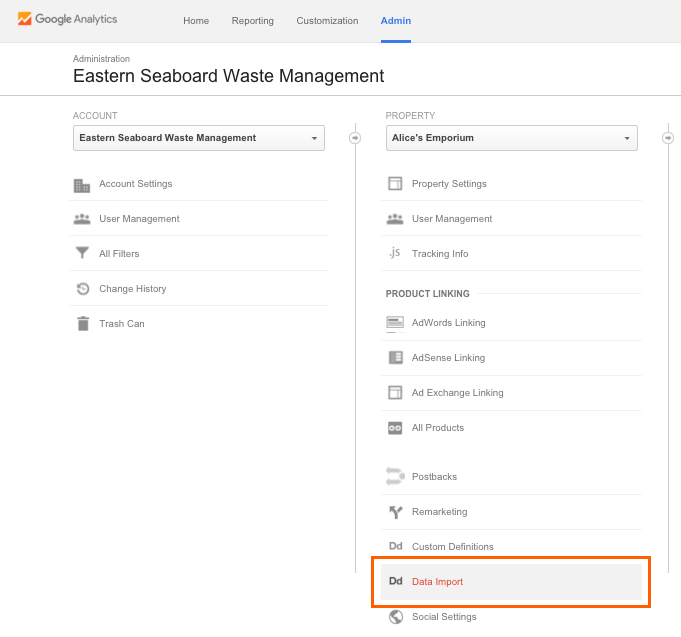Open All Products
Image resolution: width=681 pixels, height=637 pixels.
pos(438,428)
